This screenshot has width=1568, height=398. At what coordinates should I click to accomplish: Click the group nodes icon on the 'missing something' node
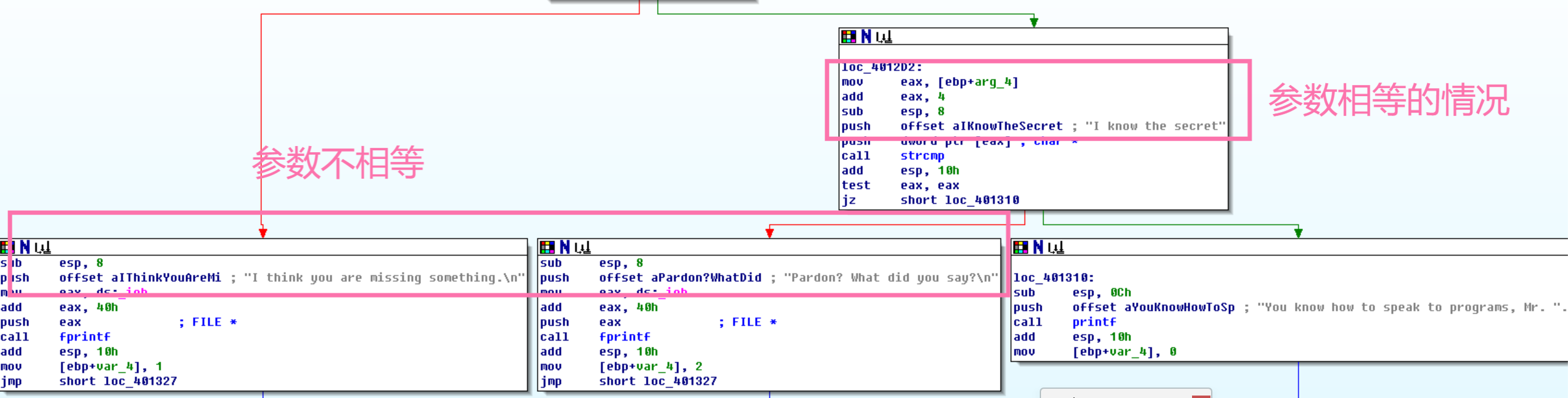click(x=43, y=248)
